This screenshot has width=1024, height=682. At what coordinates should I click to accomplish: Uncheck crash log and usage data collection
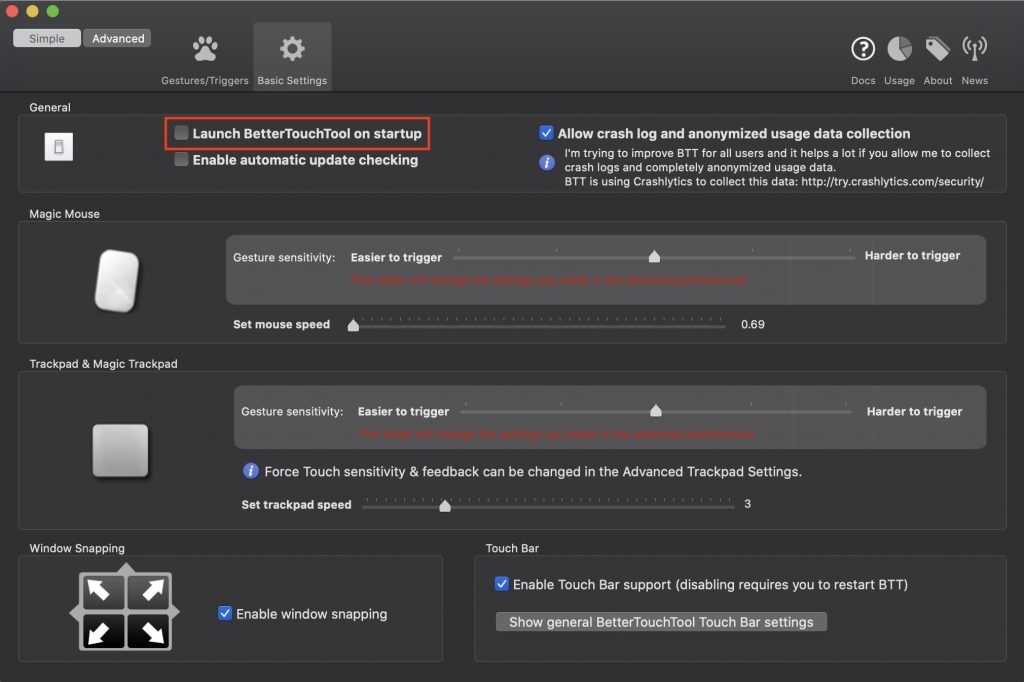tap(547, 133)
